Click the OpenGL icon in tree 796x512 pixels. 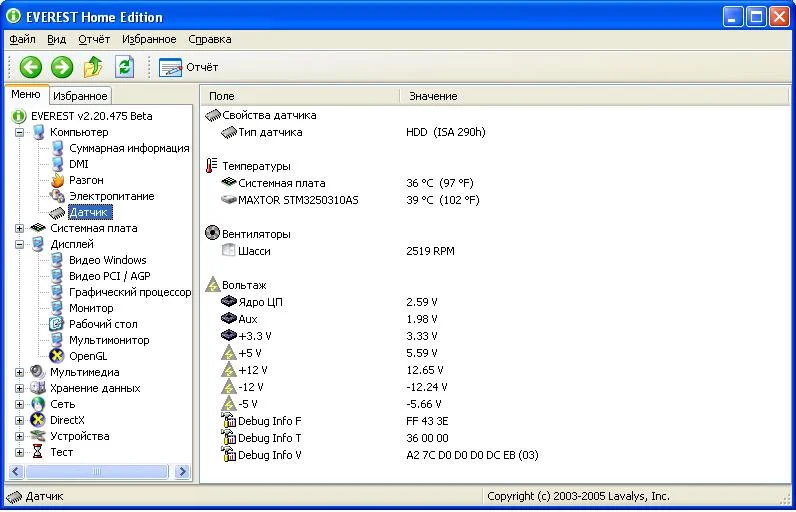click(57, 356)
